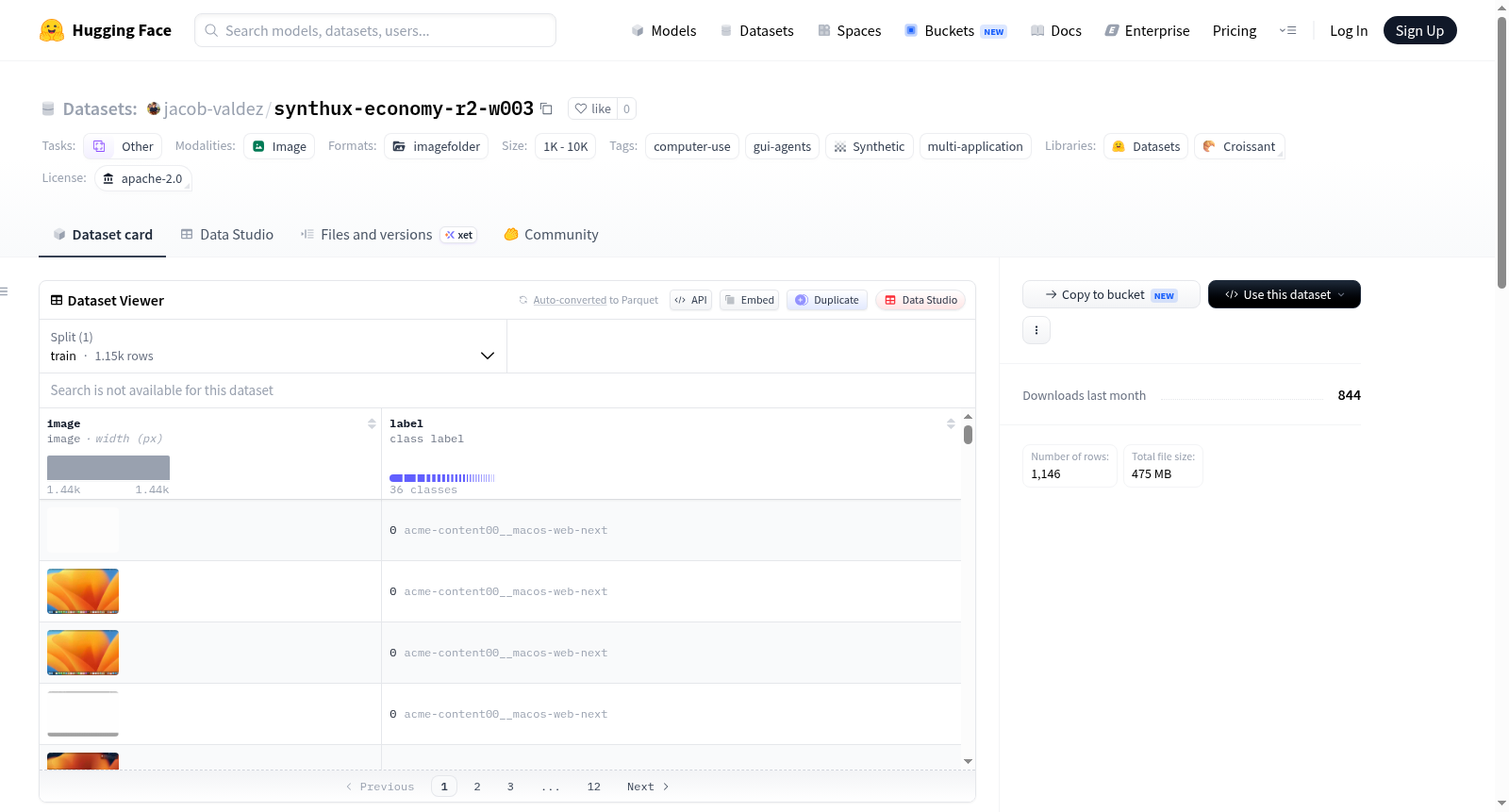Screen dimensions: 1509x812
Task: Click Number of rows 1,146 box
Action: [x=1070, y=466]
